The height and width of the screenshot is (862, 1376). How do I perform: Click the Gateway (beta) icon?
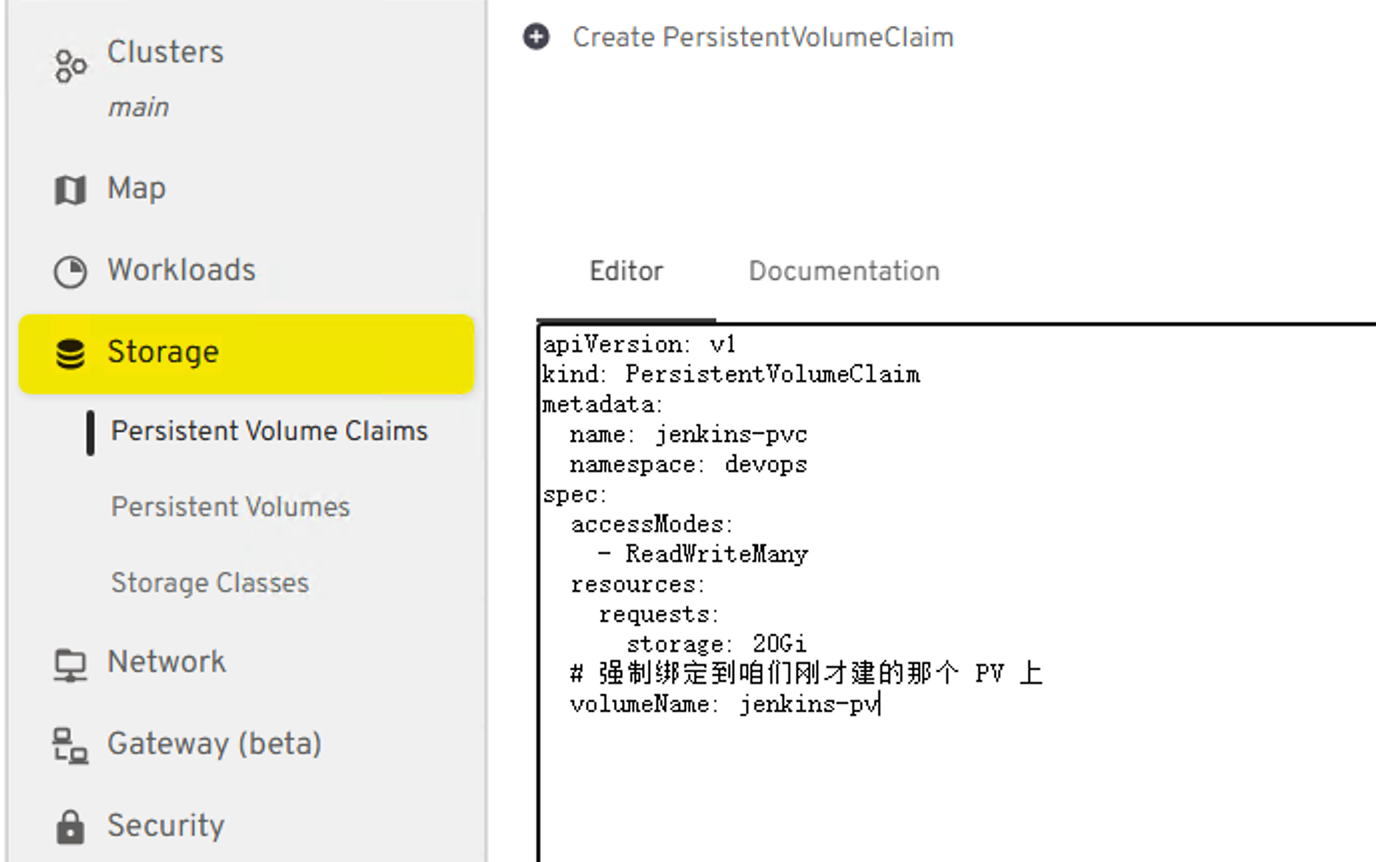click(70, 746)
